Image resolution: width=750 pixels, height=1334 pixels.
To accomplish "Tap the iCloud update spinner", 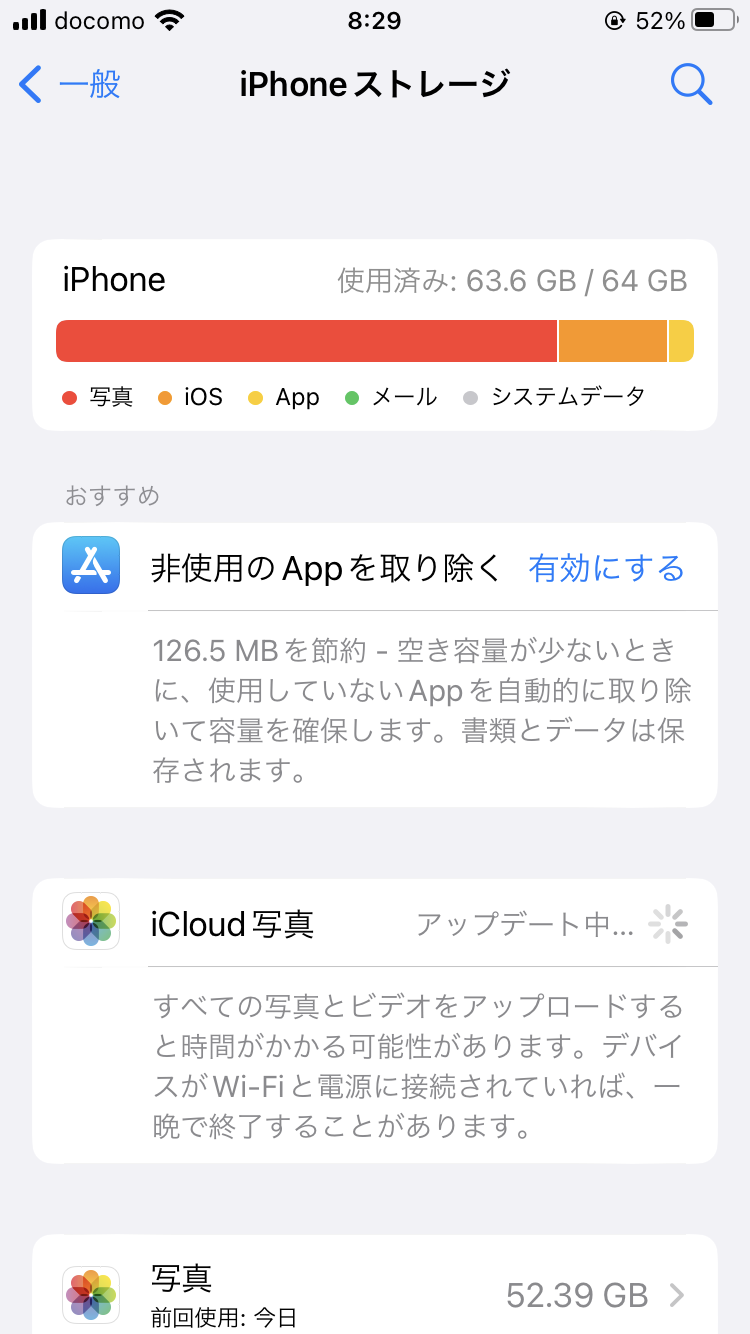I will coord(668,925).
